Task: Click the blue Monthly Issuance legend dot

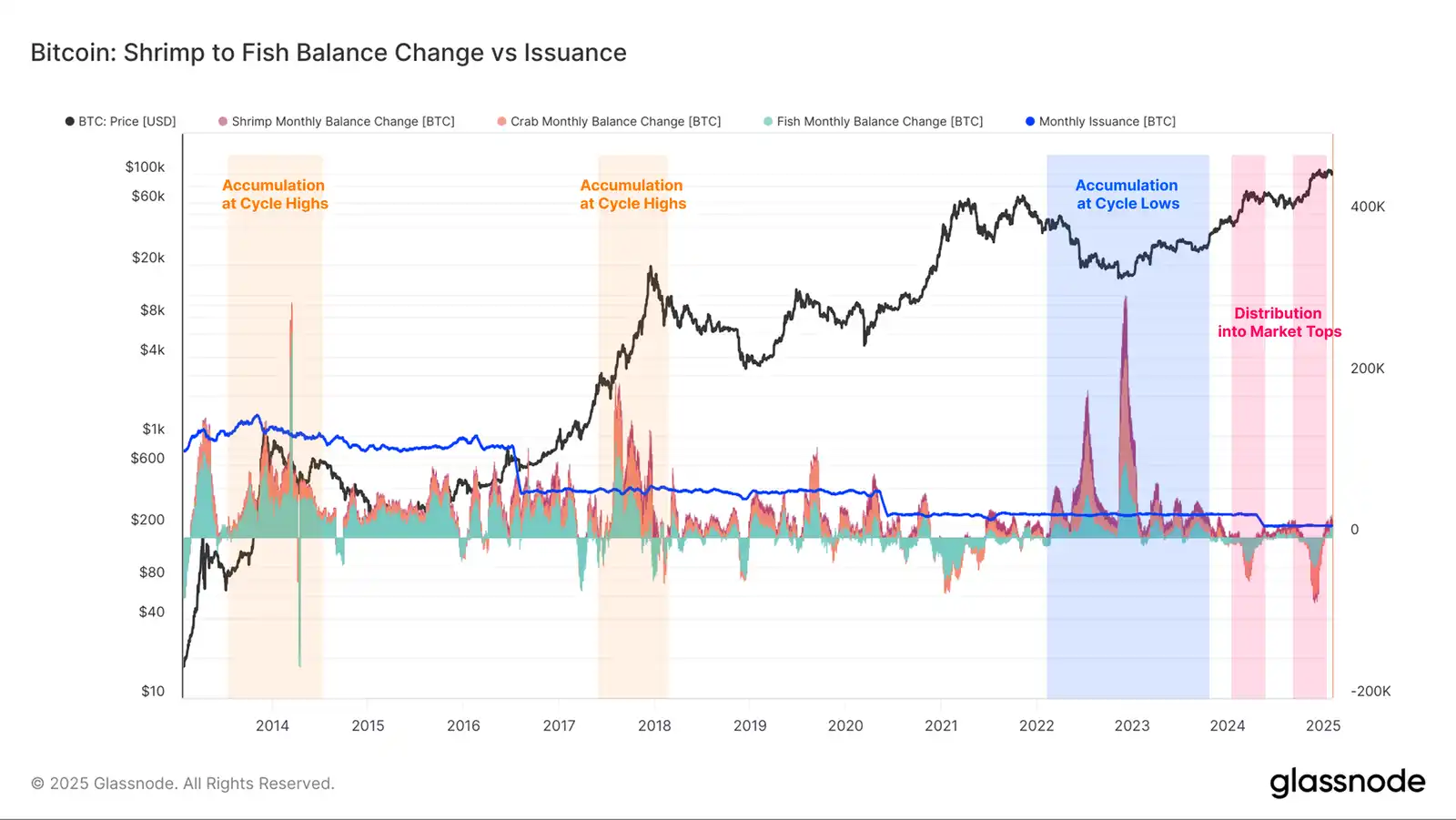Action: click(1030, 121)
